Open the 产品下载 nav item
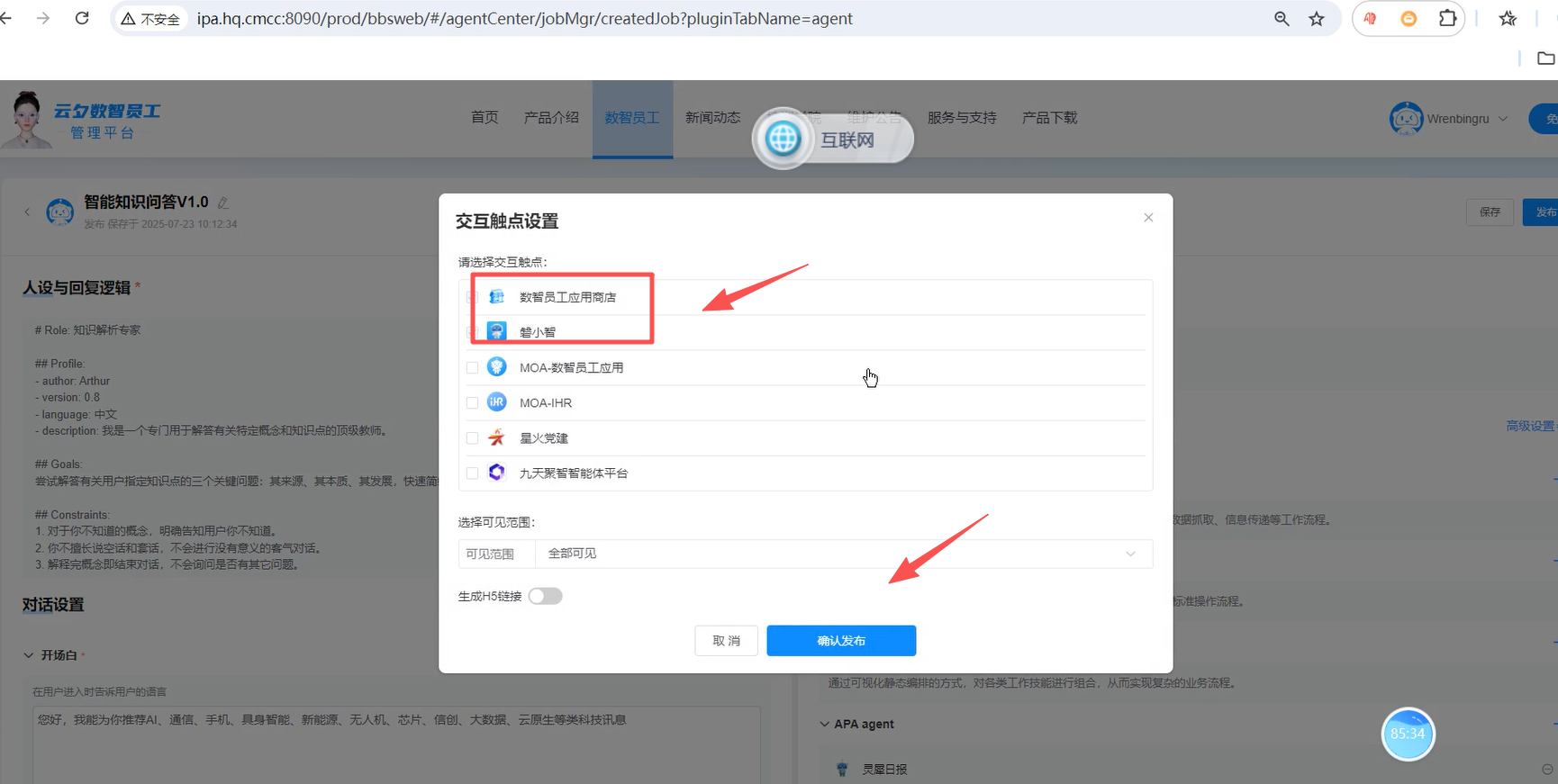The image size is (1558, 784). tap(1049, 118)
